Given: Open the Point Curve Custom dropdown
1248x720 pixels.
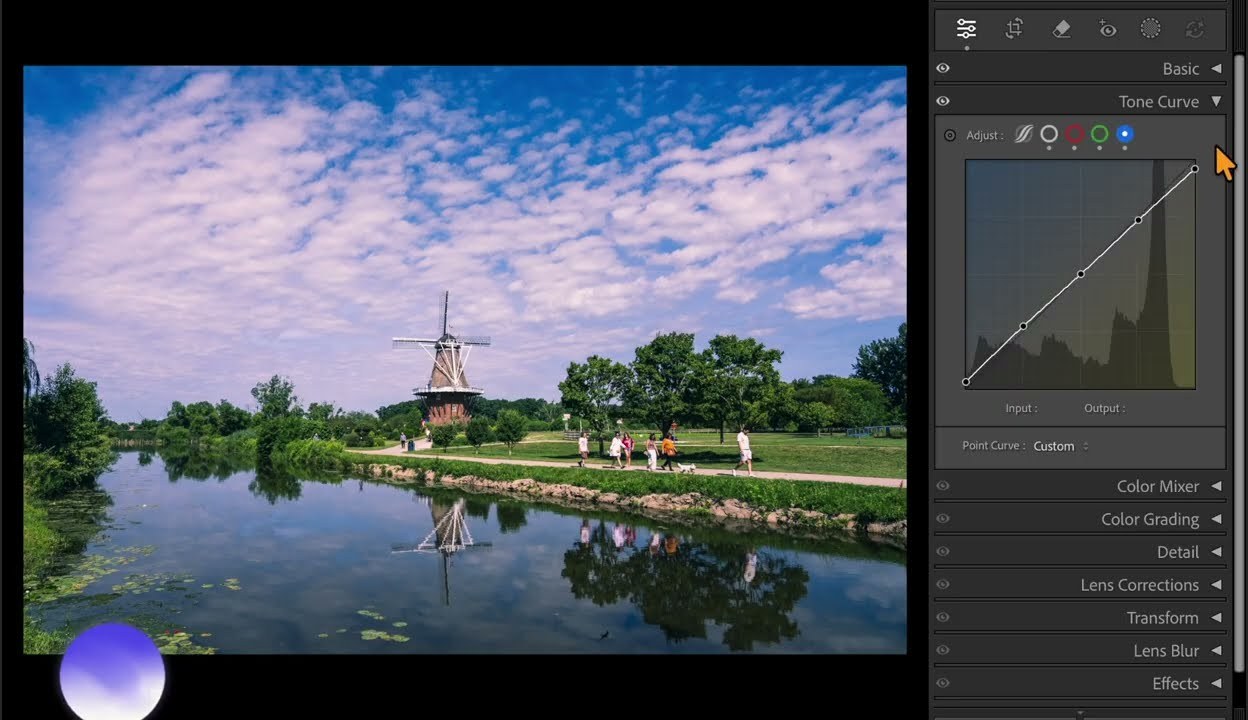Looking at the screenshot, I should click(1061, 446).
